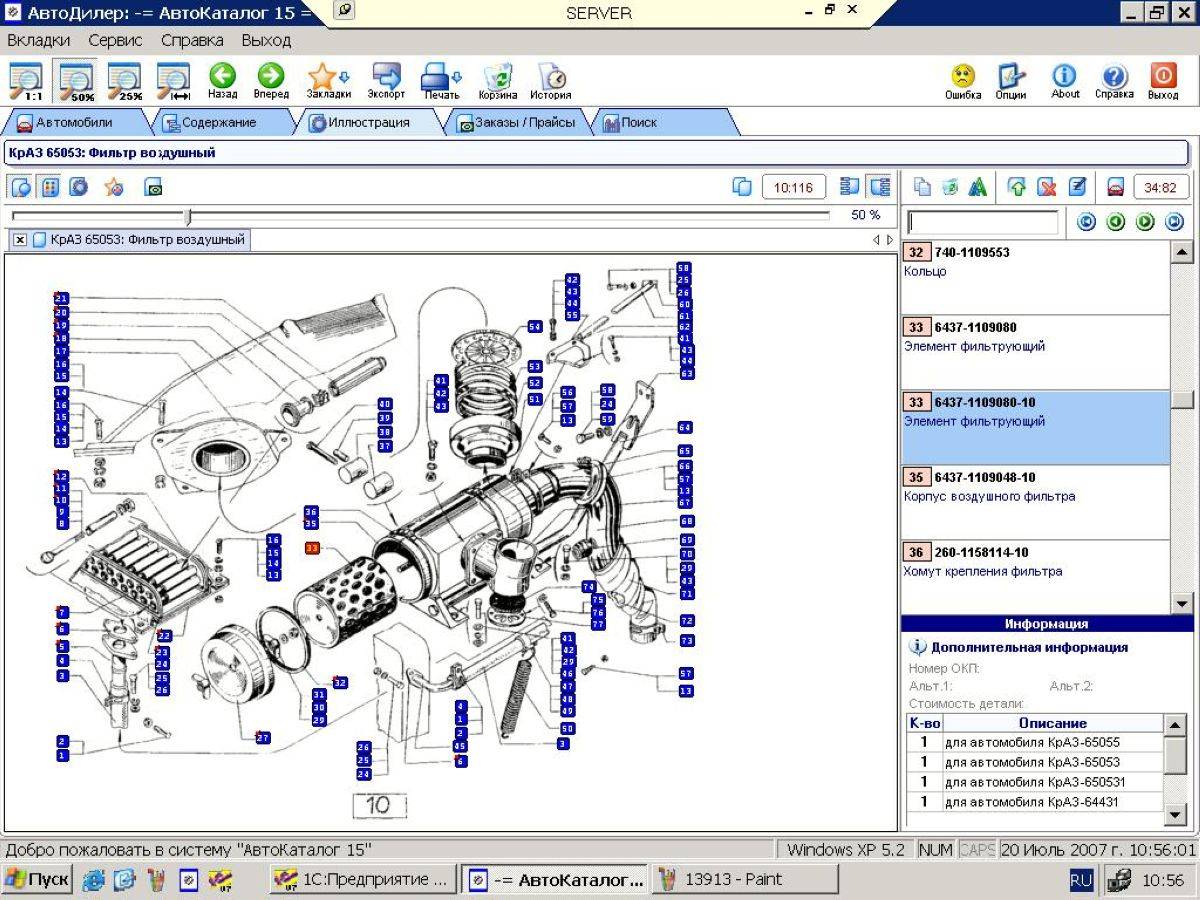Open the Справка menu
1200x900 pixels.
192,41
